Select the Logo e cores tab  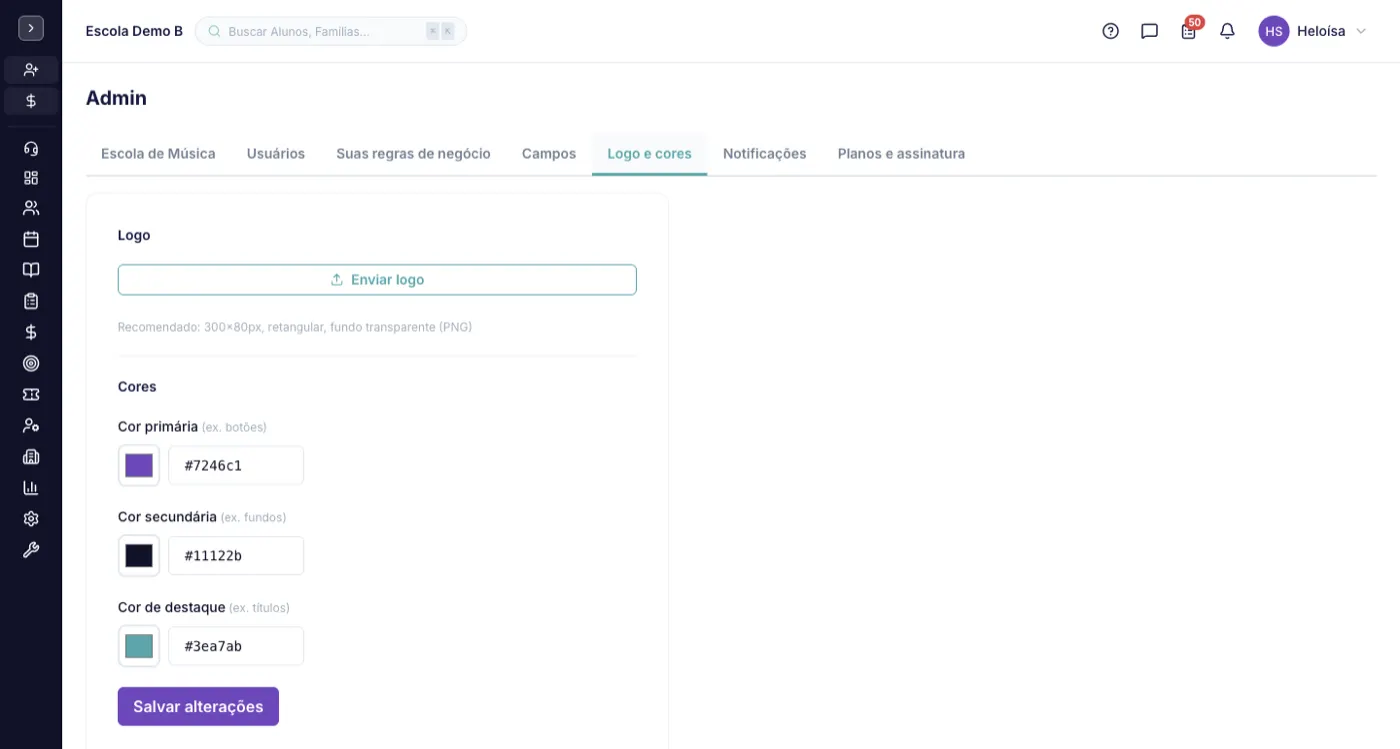click(650, 154)
